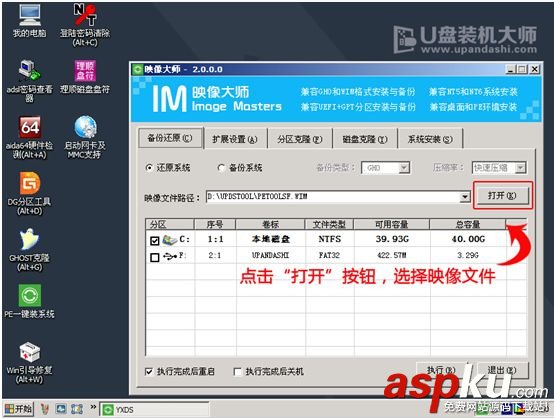
Task: Enable 执行完成后关机 checkbox
Action: 238,371
